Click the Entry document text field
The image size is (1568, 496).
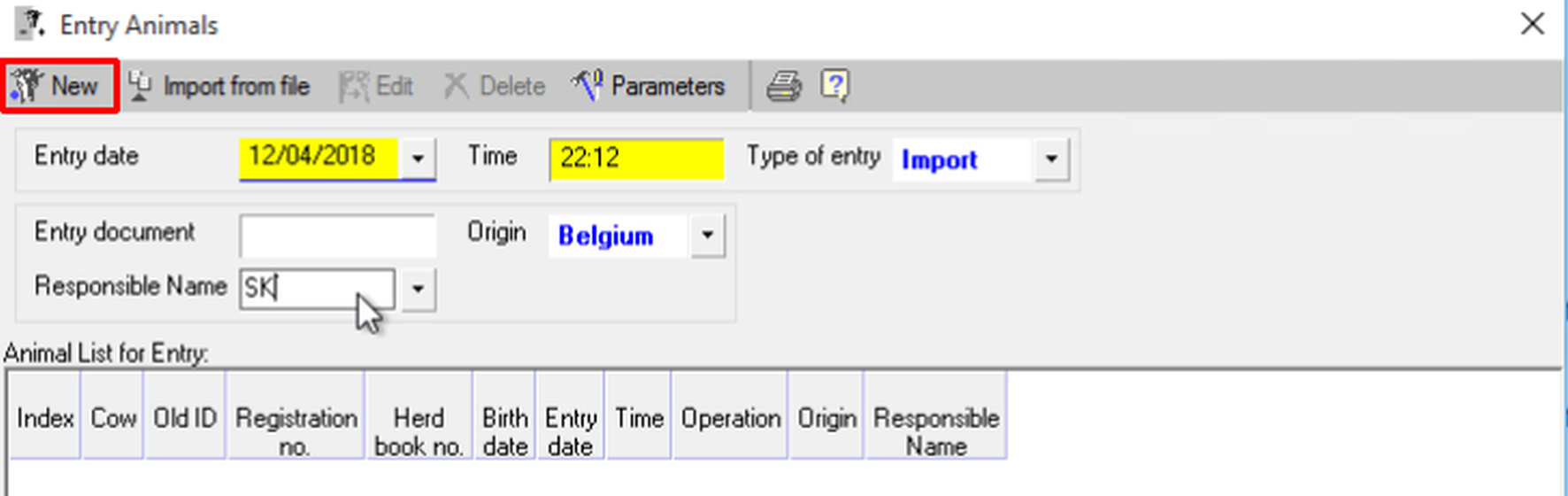pyautogui.click(x=337, y=236)
